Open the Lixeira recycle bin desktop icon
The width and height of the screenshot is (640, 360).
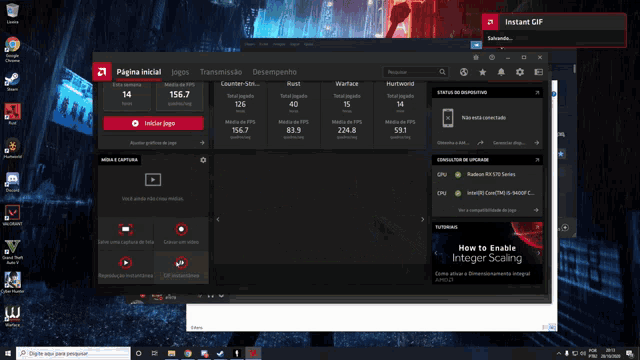(12, 13)
